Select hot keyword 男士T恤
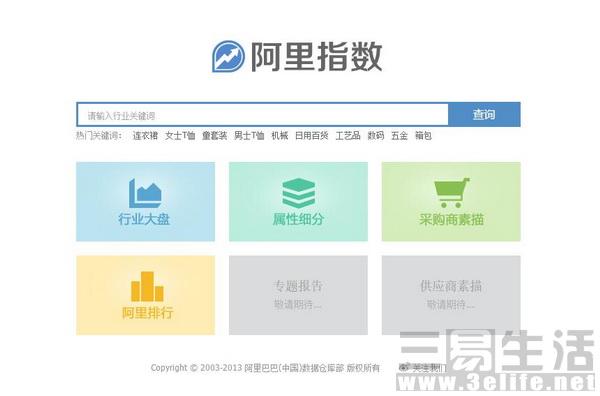Image resolution: width=600 pixels, height=396 pixels. (x=249, y=135)
